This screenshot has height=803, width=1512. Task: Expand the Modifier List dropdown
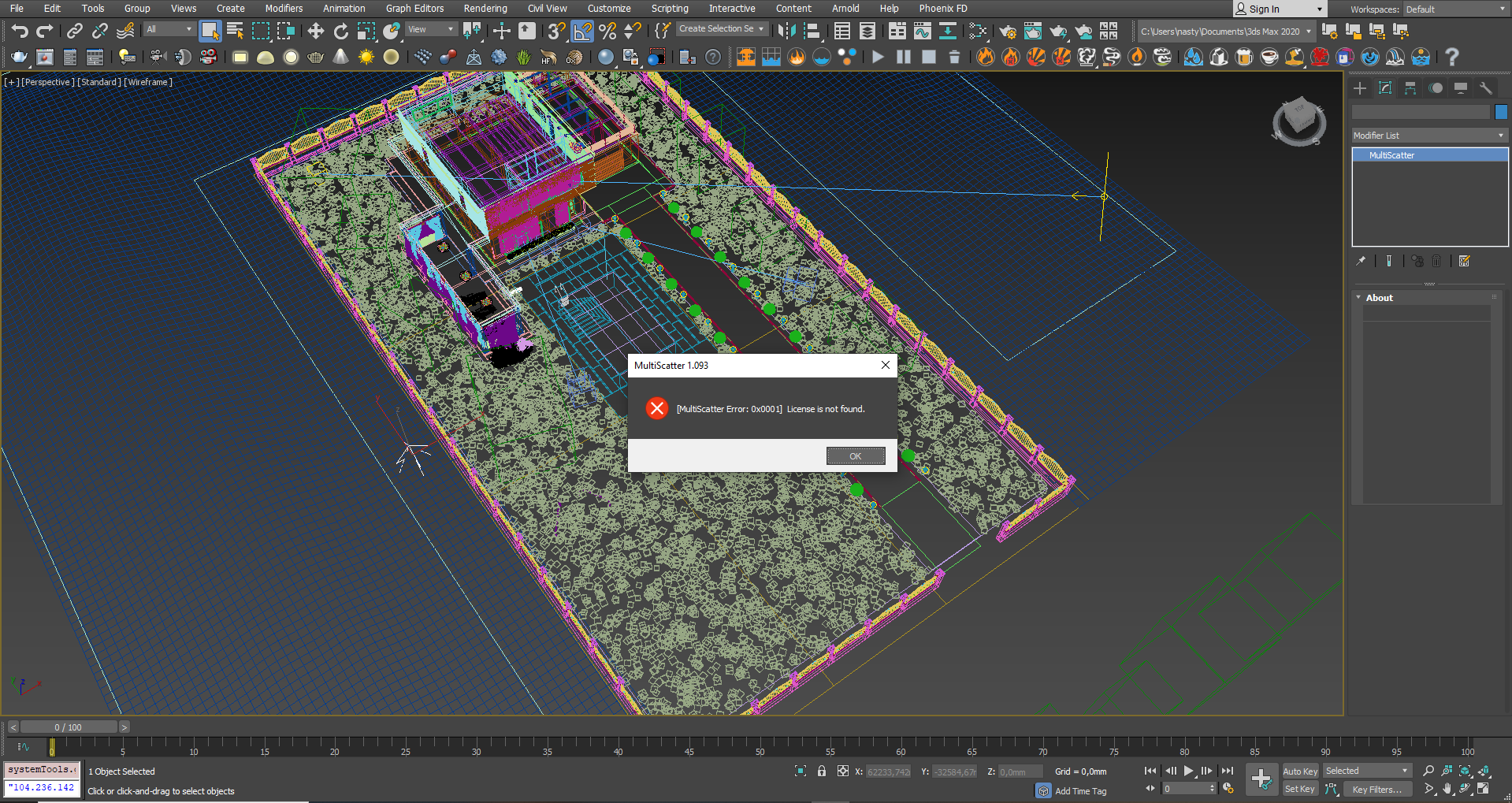[x=1429, y=136]
